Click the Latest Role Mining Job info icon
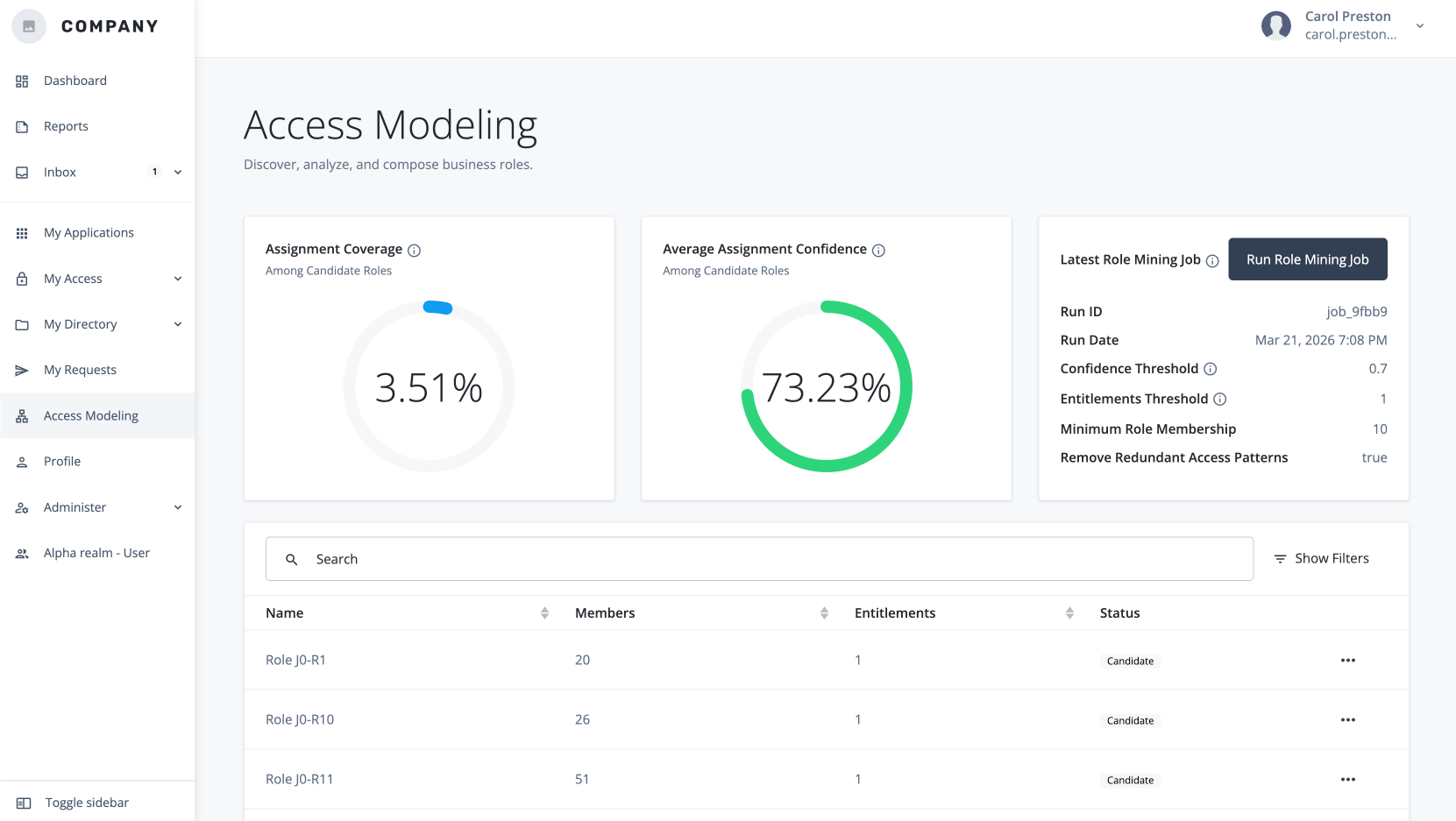This screenshot has height=821, width=1456. [x=1212, y=260]
